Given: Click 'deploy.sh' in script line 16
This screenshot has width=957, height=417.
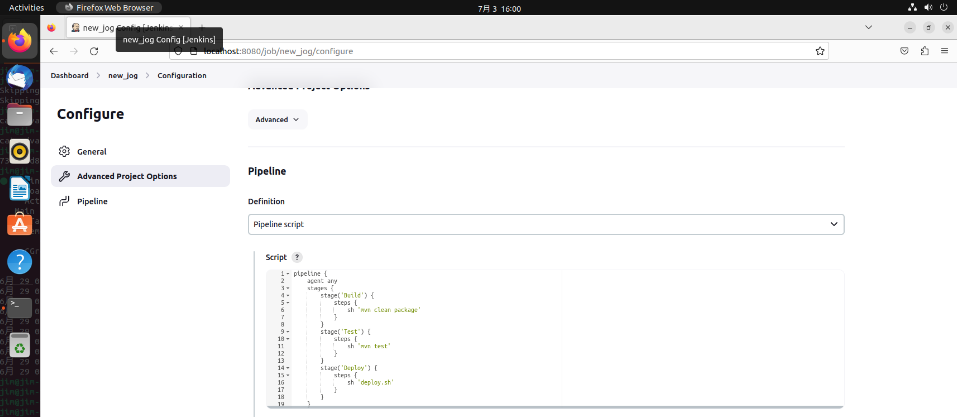Looking at the screenshot, I should 375,382.
